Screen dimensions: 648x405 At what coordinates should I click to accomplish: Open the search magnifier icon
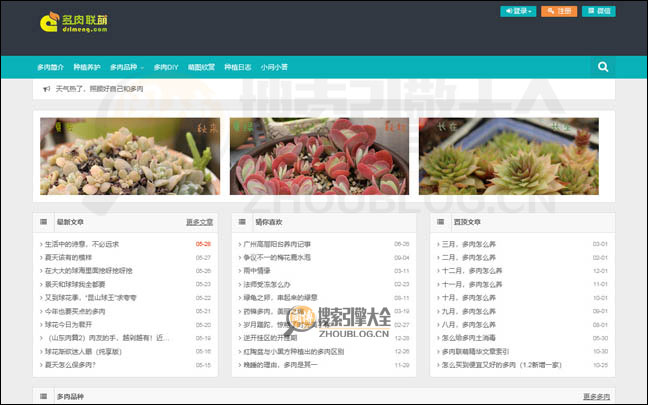tap(603, 67)
